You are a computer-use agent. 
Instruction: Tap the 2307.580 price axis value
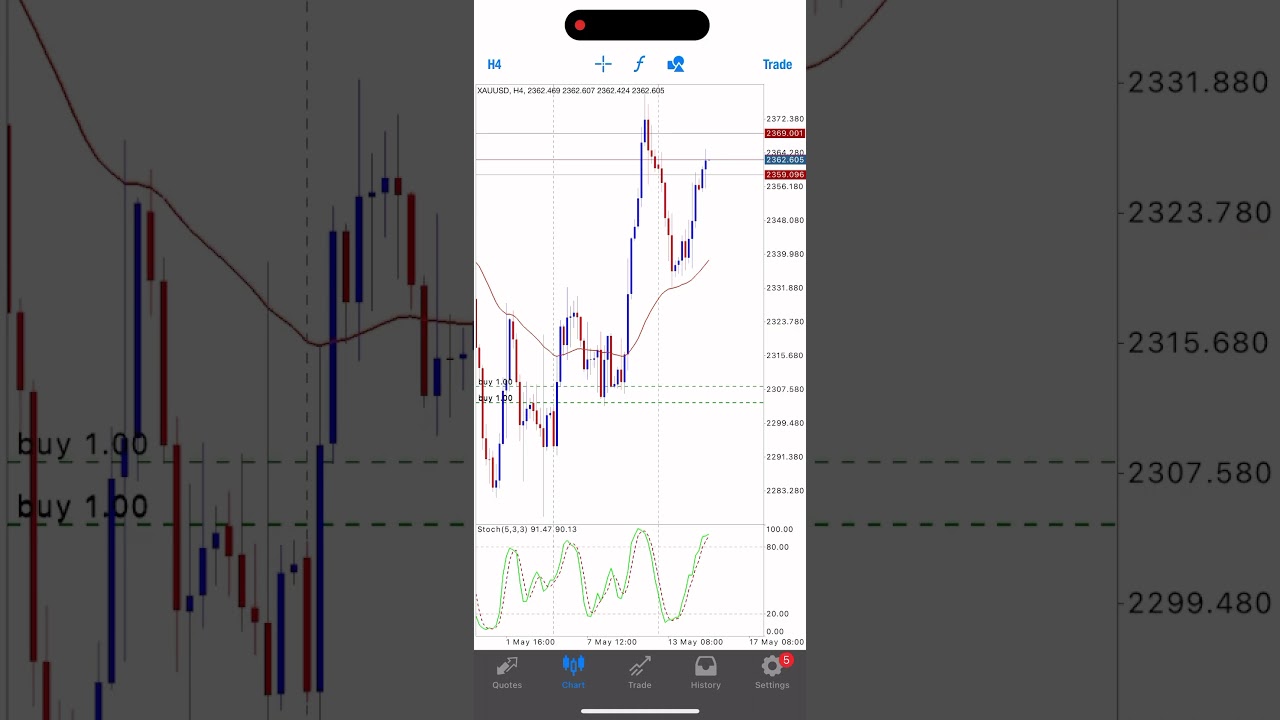point(785,389)
